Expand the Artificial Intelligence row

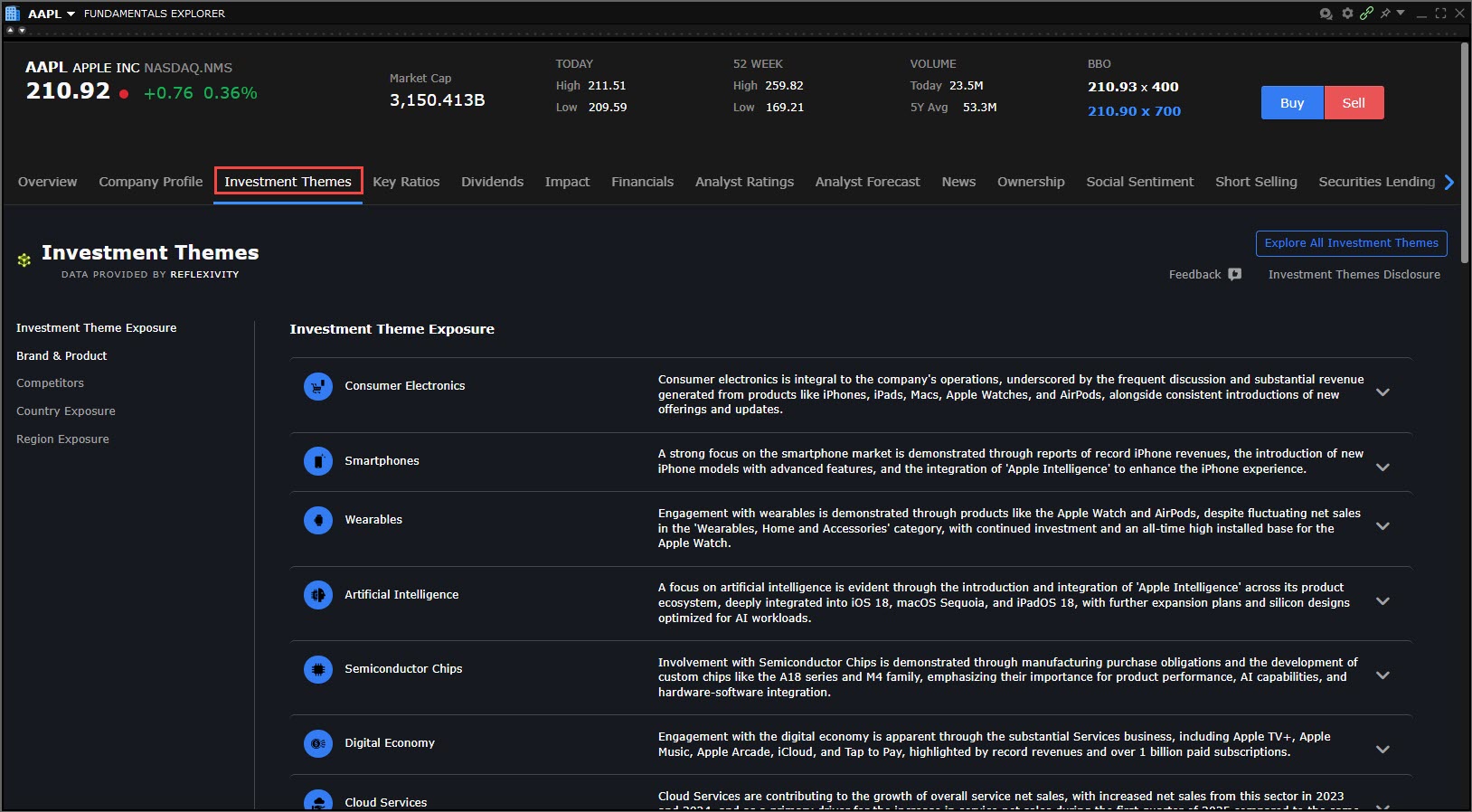pos(1382,601)
